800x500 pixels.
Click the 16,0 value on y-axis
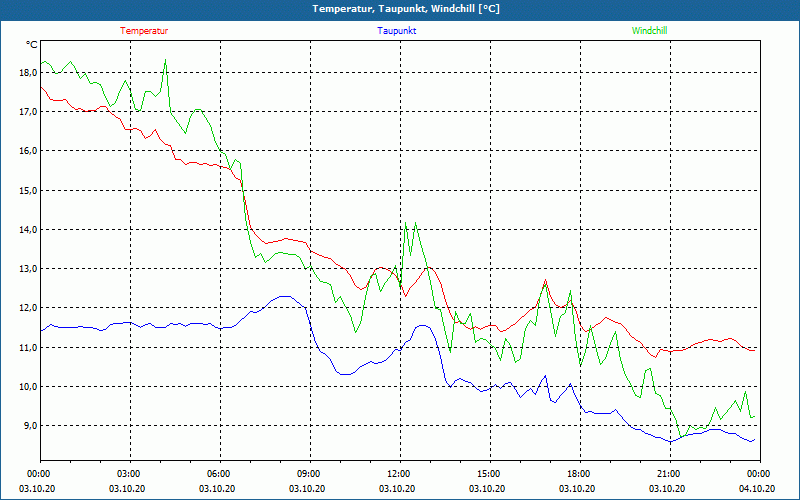(28, 151)
